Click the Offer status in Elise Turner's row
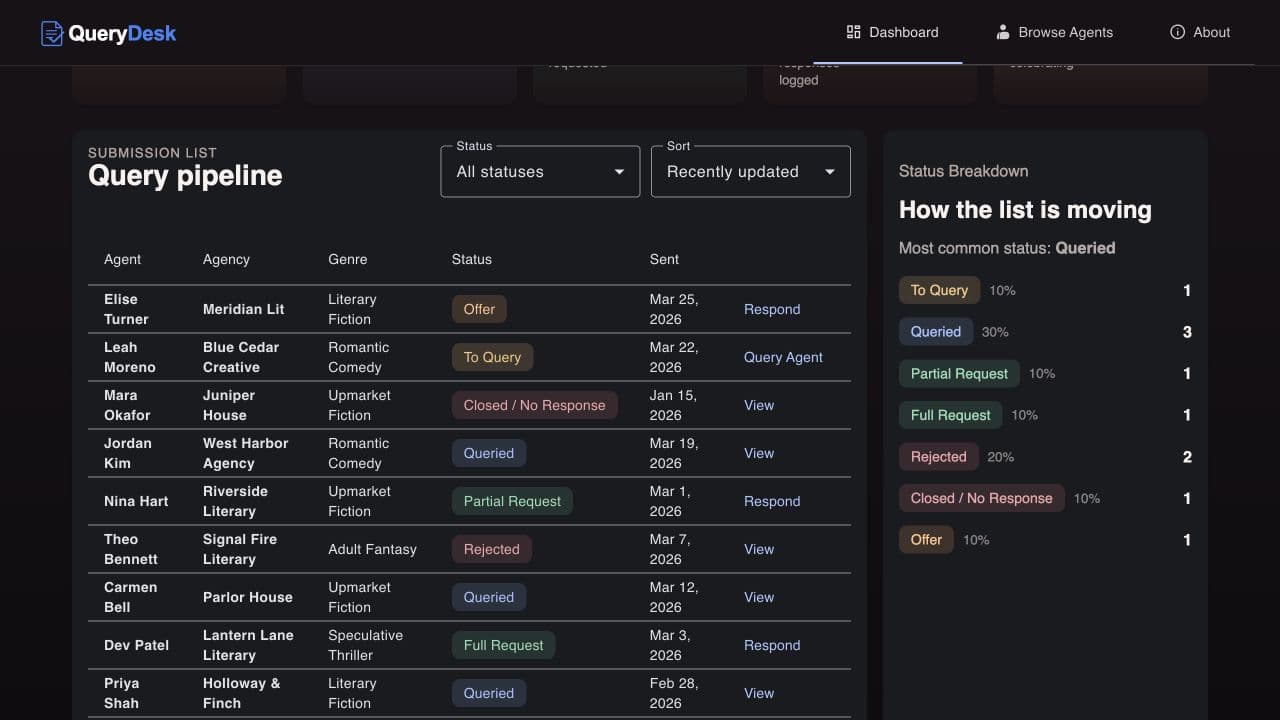Screen dimensions: 1280x720 point(479,309)
